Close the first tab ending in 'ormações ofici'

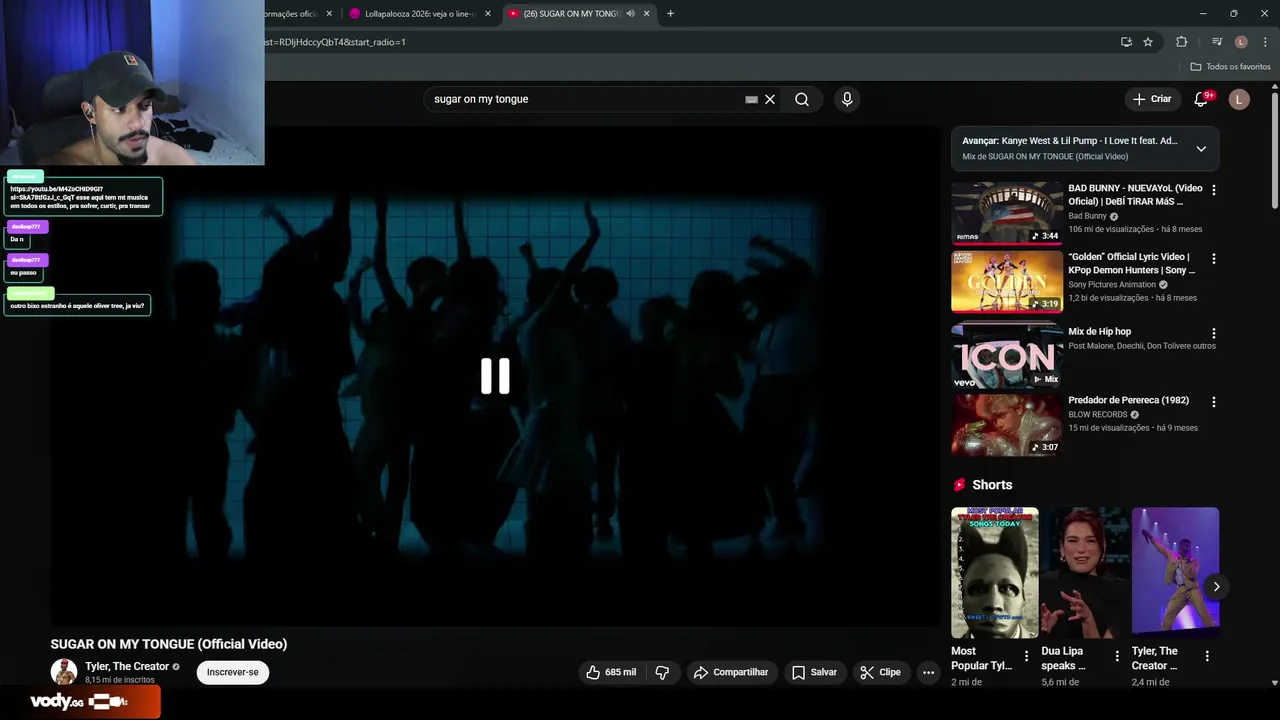329,14
